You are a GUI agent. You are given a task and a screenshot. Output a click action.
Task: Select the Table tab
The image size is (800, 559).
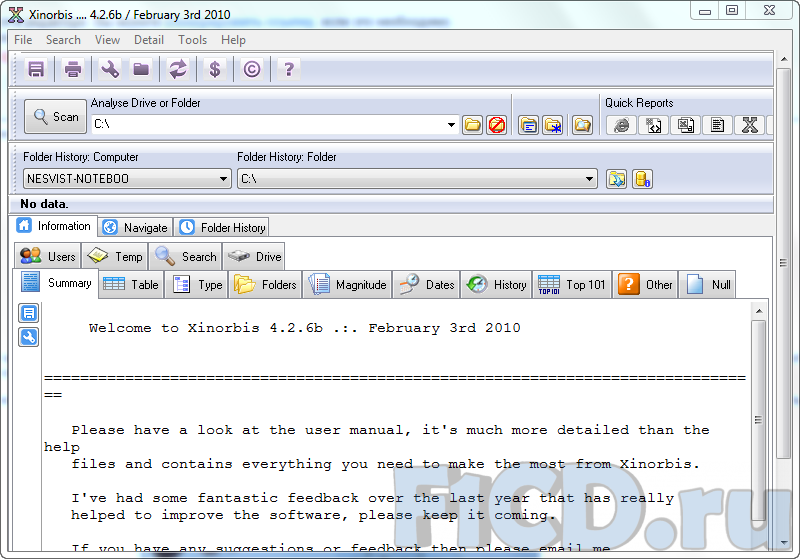[131, 285]
